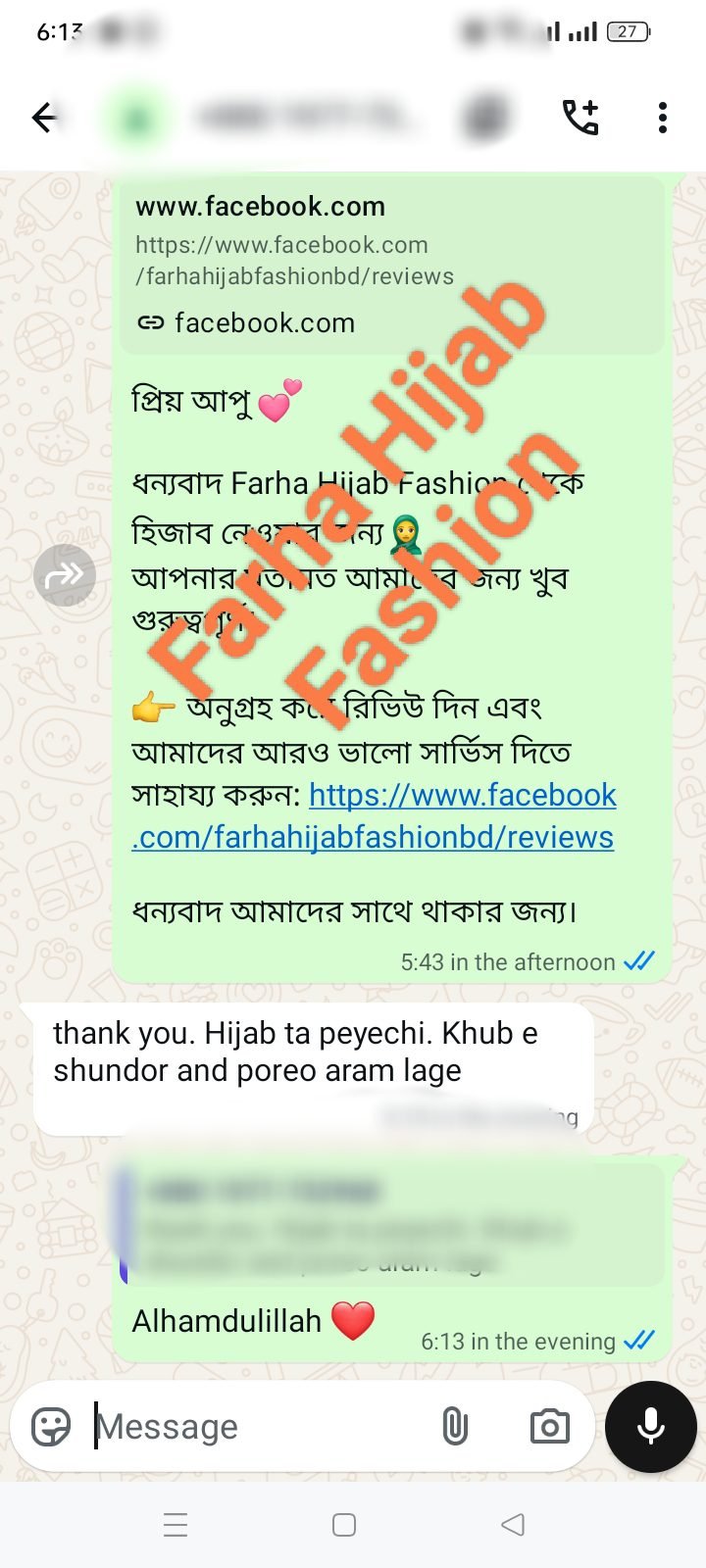The width and height of the screenshot is (706, 1568).
Task: Open the farhahijabfashionbd/reviews hyperlink in message
Action: pyautogui.click(x=374, y=816)
